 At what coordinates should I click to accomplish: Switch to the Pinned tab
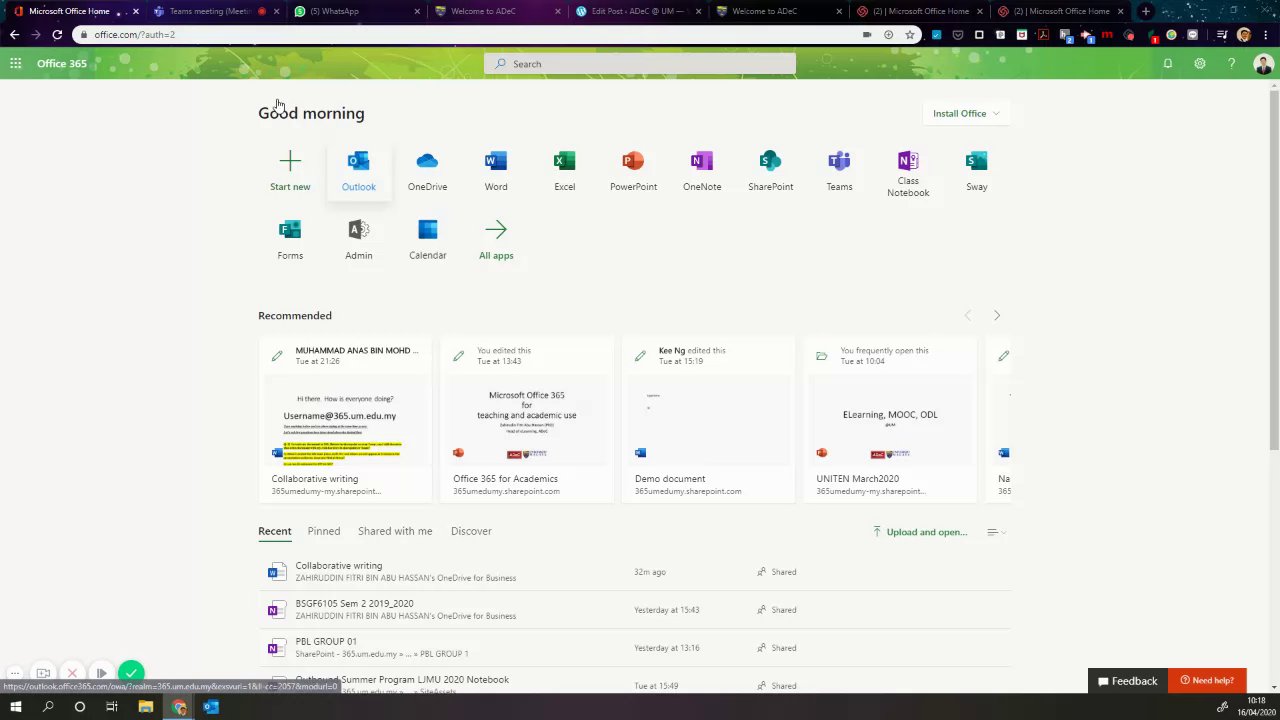pos(324,531)
